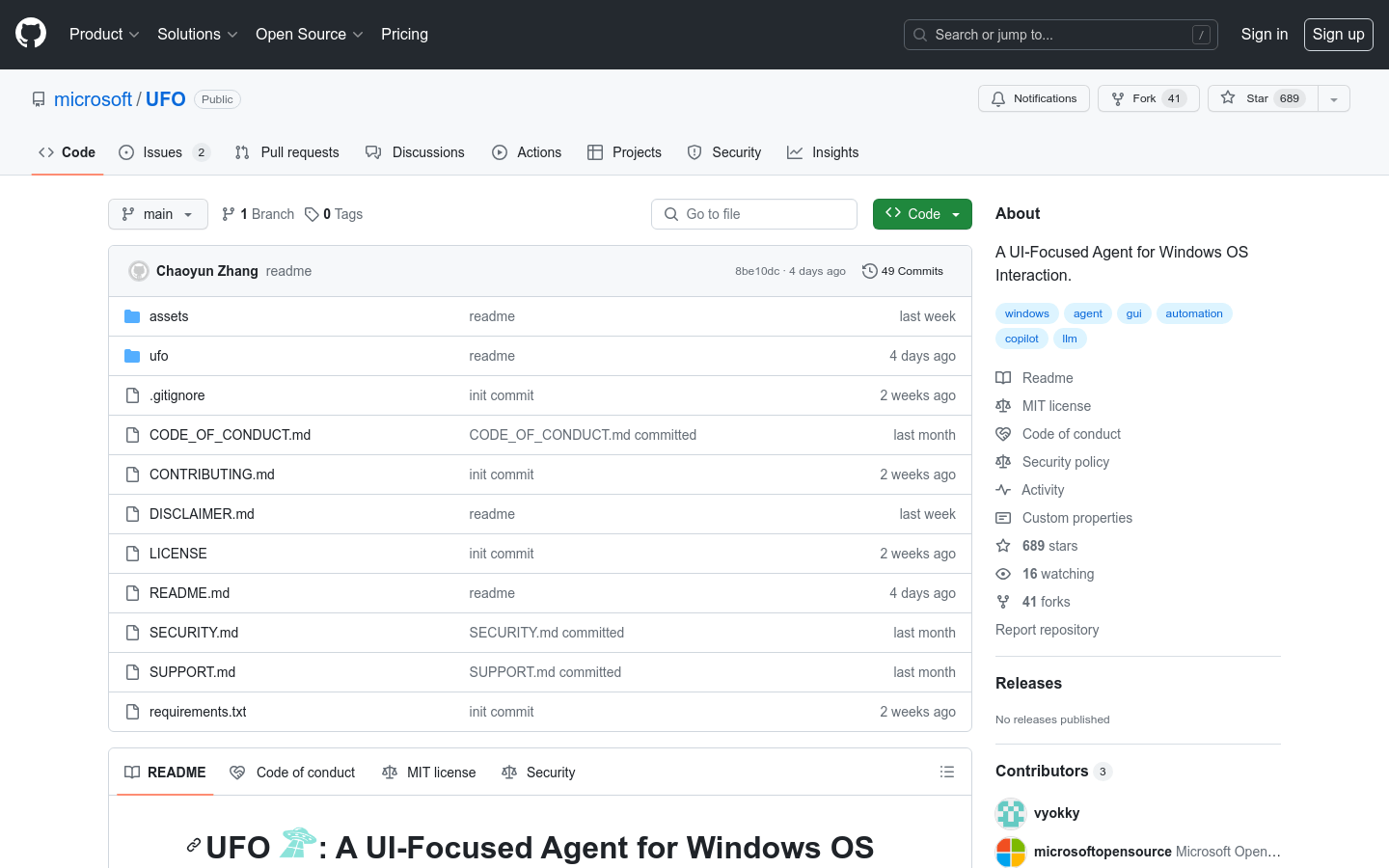Switch to the Pull requests tab
The image size is (1389, 868).
[x=287, y=152]
